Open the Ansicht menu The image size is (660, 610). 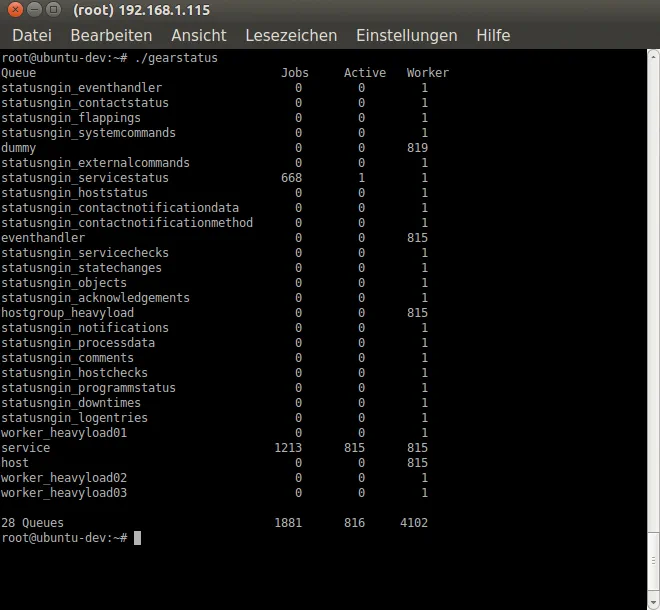[x=199, y=35]
